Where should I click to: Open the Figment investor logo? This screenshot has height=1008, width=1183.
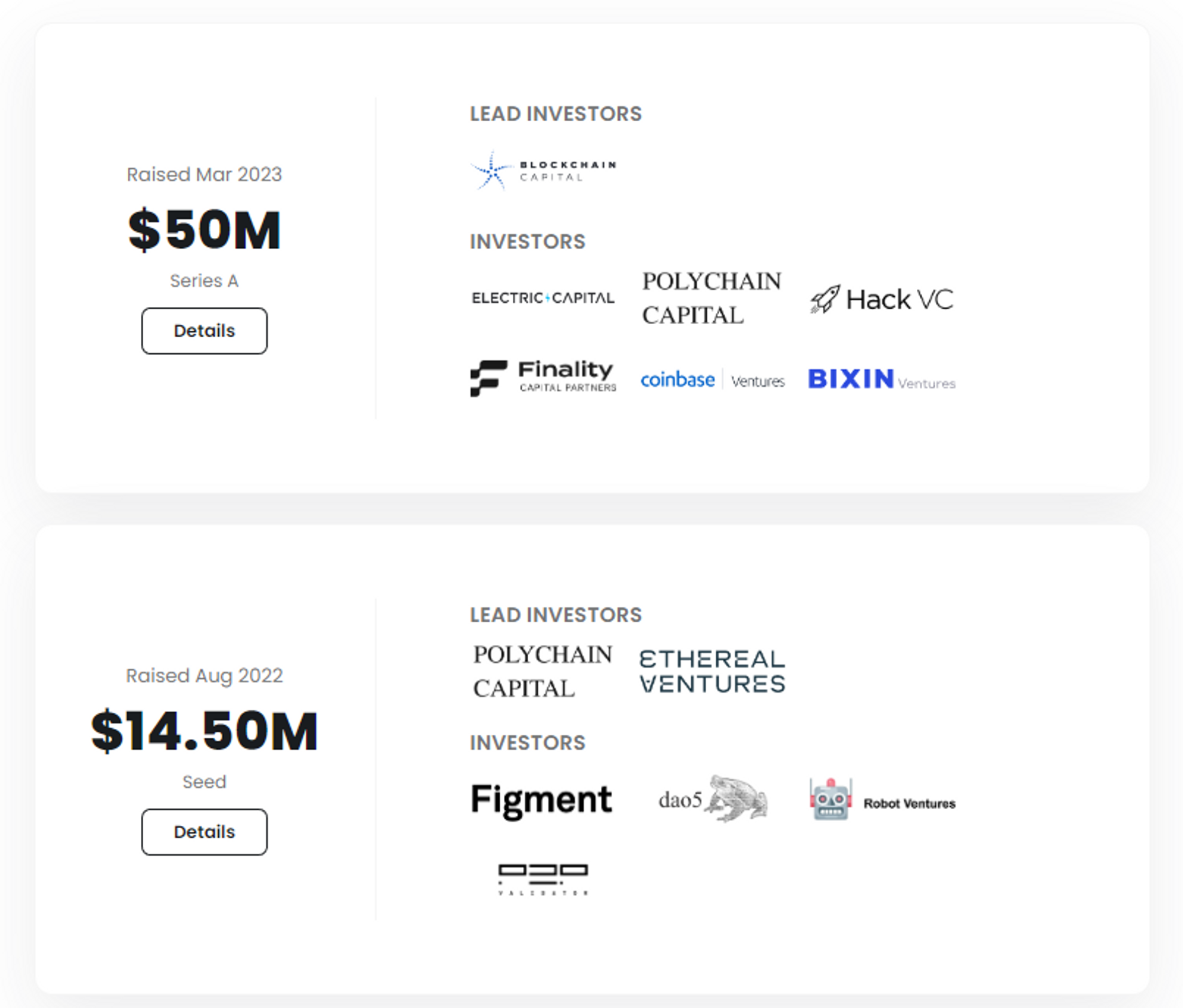pyautogui.click(x=542, y=799)
